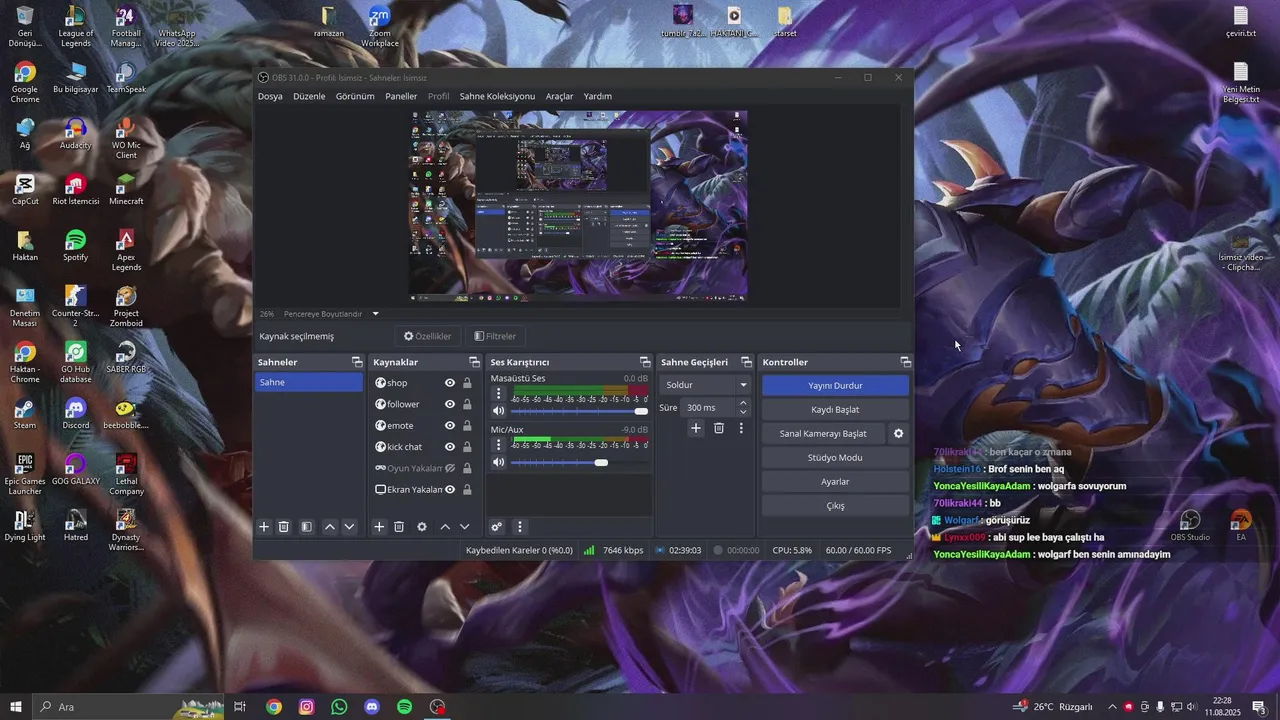Viewport: 1280px width, 720px height.
Task: Move source up in the Kaynaklar toolbar
Action: [445, 527]
